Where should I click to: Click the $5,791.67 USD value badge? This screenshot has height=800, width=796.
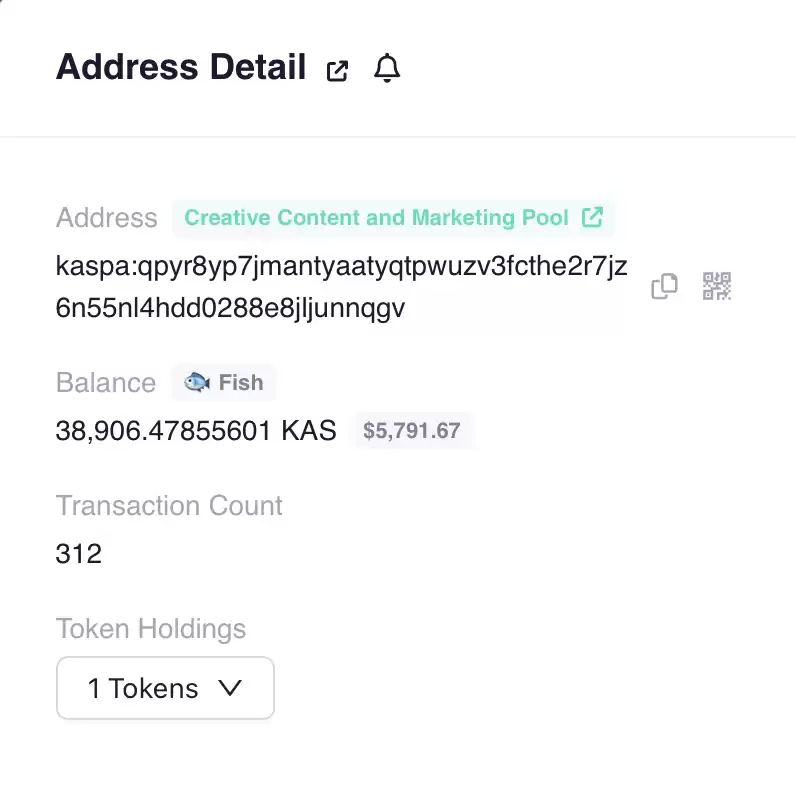point(412,431)
